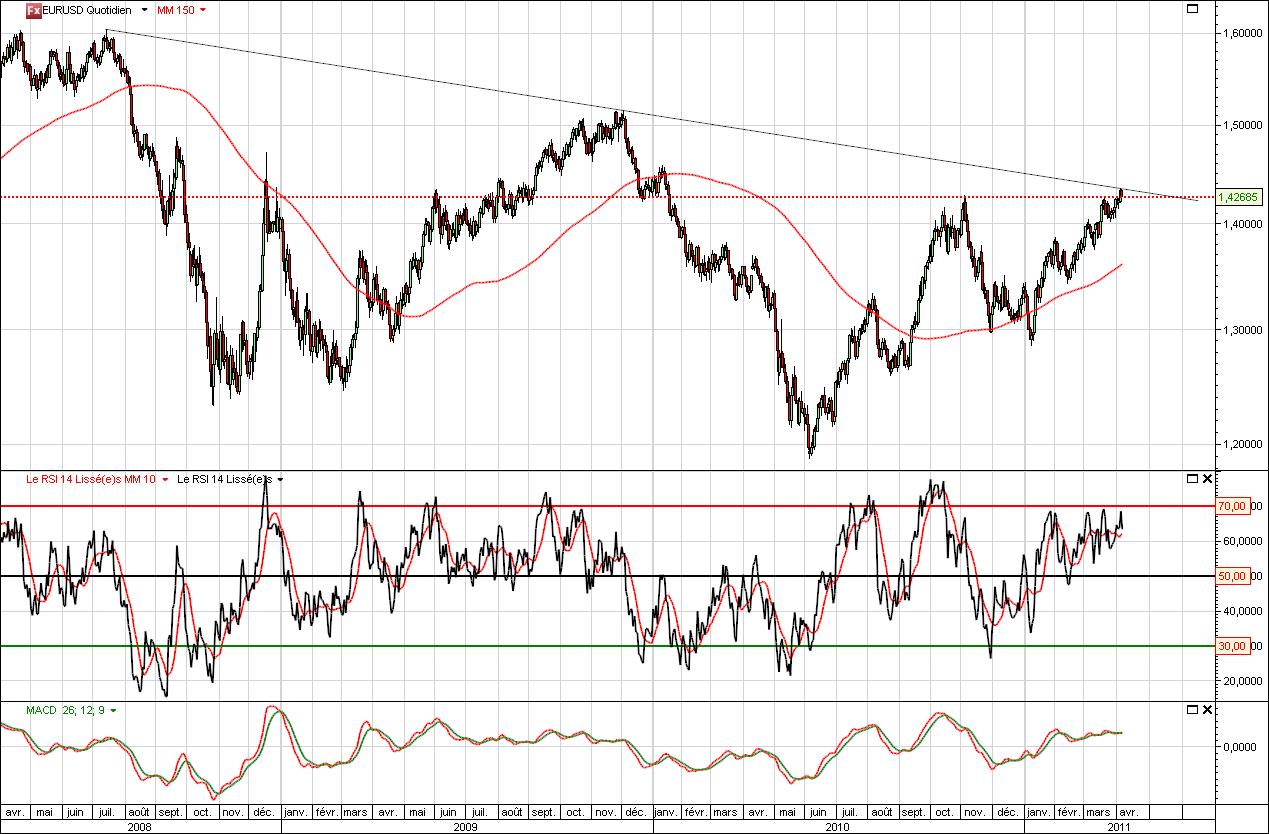Open the Le RSI 14 Lissé(e)s MM 10 dropdown

(163, 480)
